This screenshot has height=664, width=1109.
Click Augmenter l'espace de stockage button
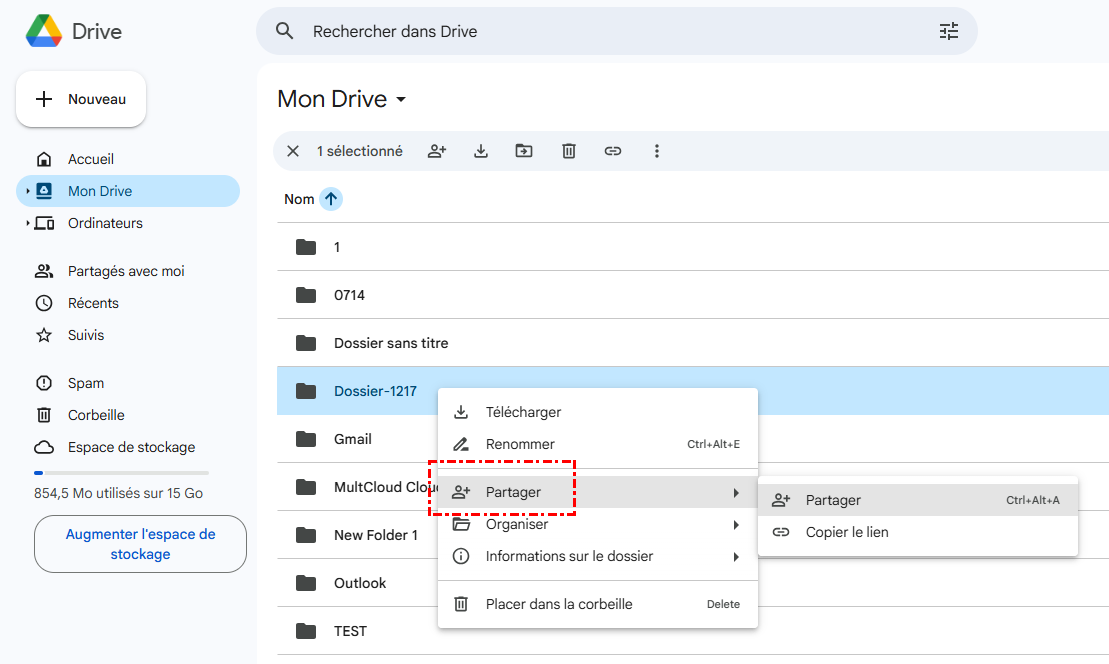pos(140,544)
